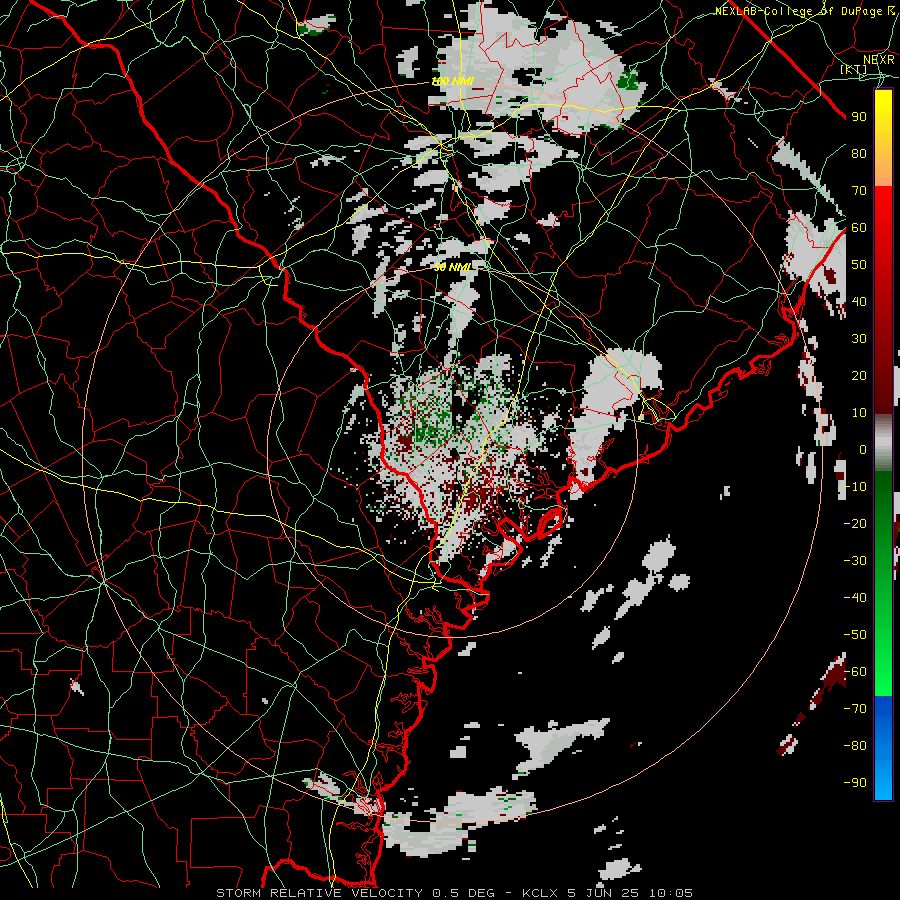Click the 0 value on the velocity scale

[x=863, y=449]
